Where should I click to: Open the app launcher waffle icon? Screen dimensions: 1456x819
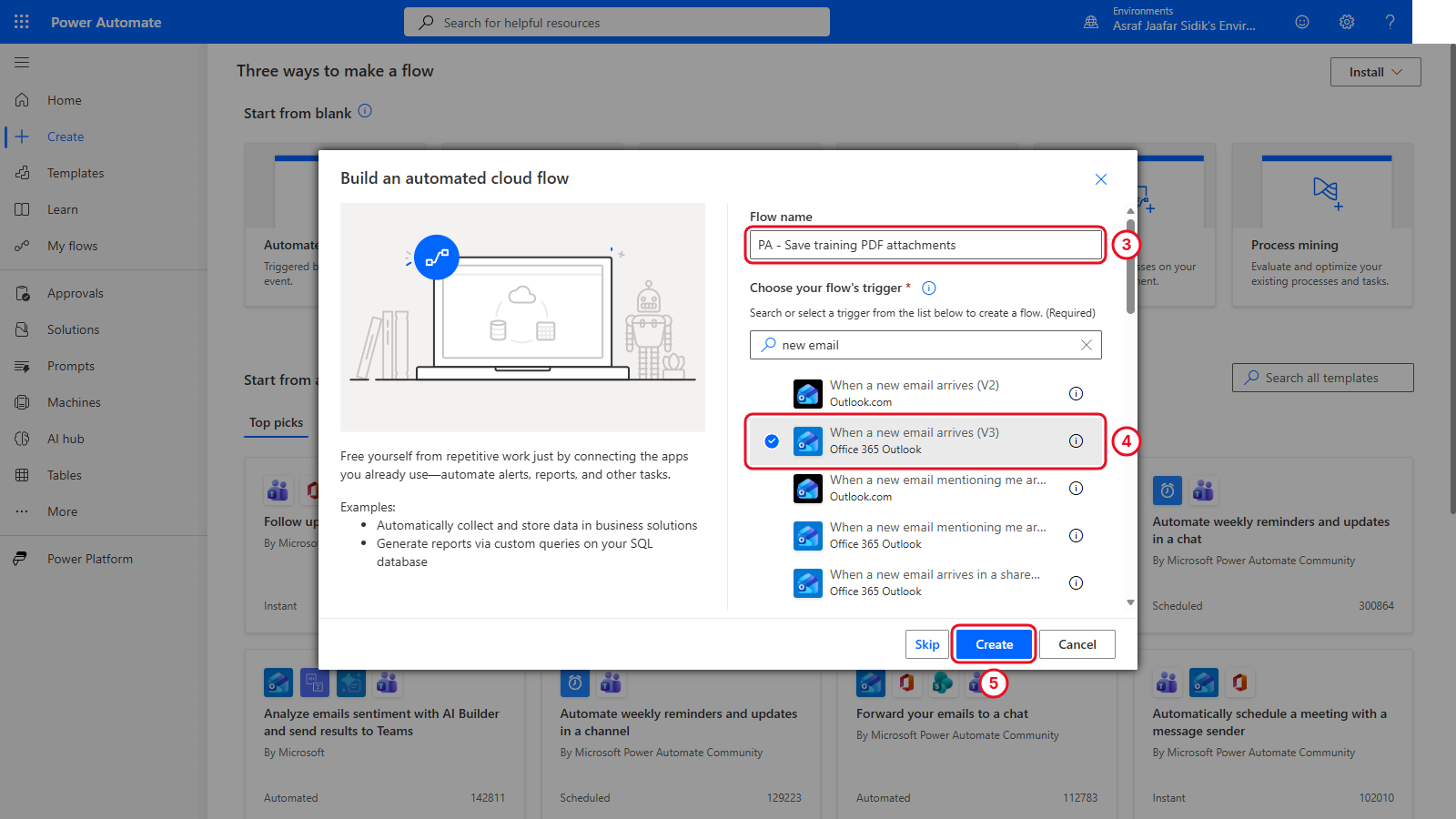click(x=22, y=22)
